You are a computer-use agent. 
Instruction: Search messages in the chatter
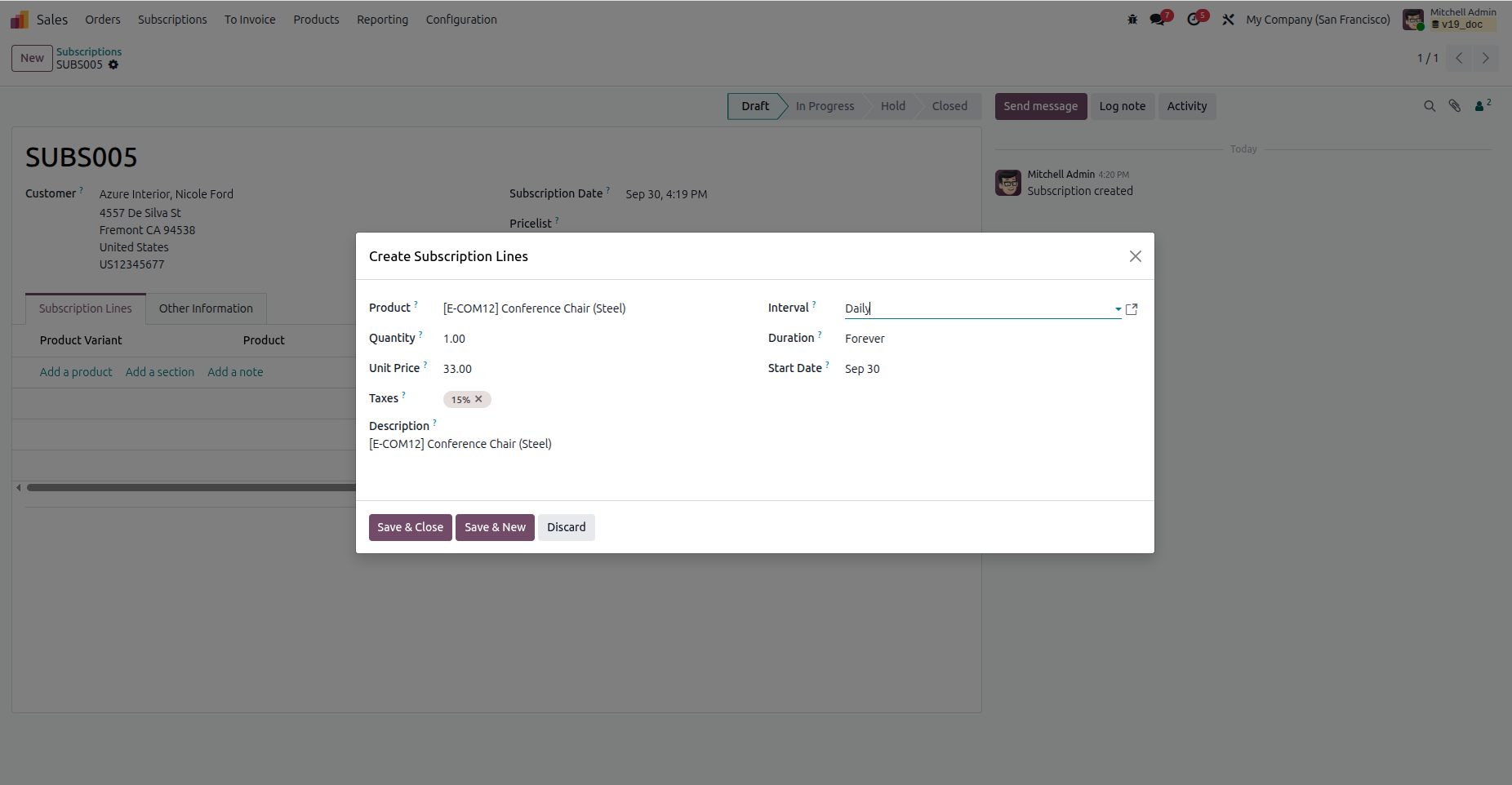[x=1430, y=106]
